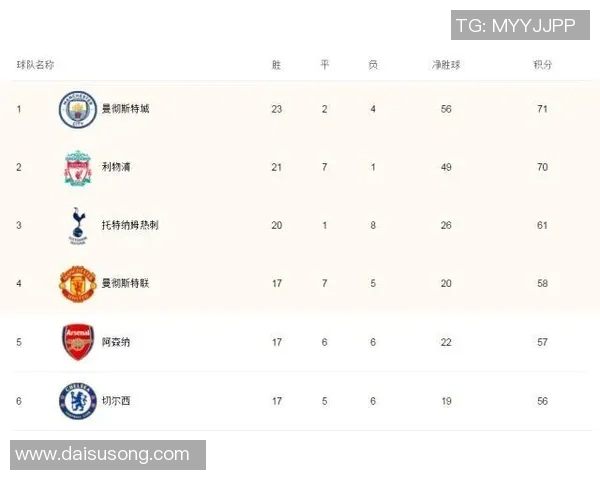Open the 切尔西 team name
The height and width of the screenshot is (480, 600).
pyautogui.click(x=116, y=401)
